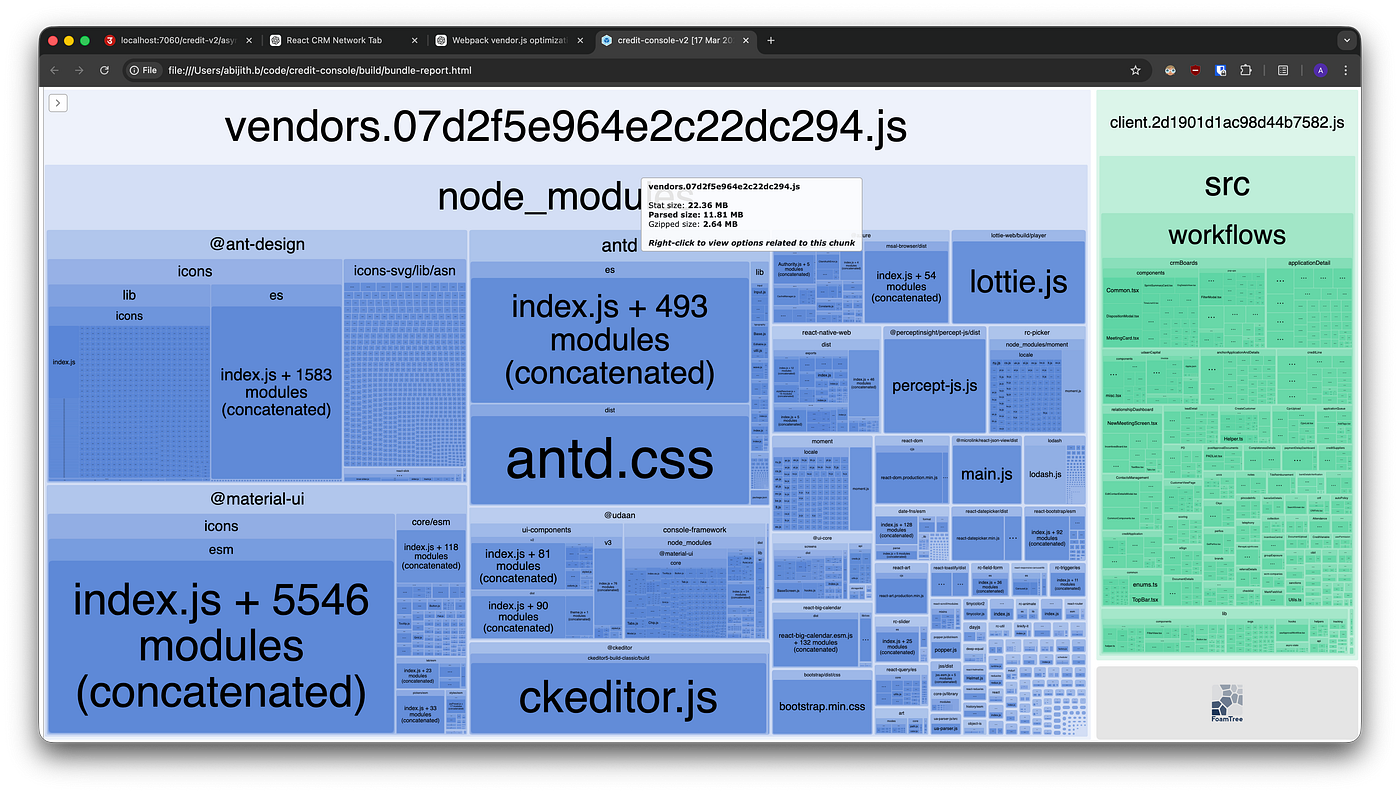Screen dimensions: 1400x794
Task: Close the credit-console-v2 tab
Action: (x=744, y=40)
